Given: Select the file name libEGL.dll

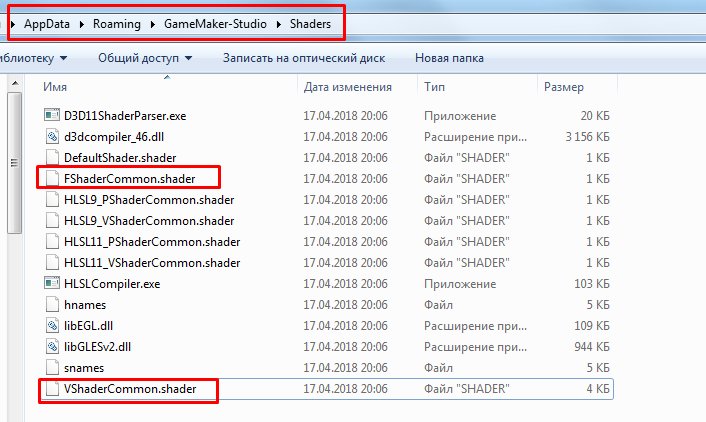Looking at the screenshot, I should pyautogui.click(x=88, y=326).
